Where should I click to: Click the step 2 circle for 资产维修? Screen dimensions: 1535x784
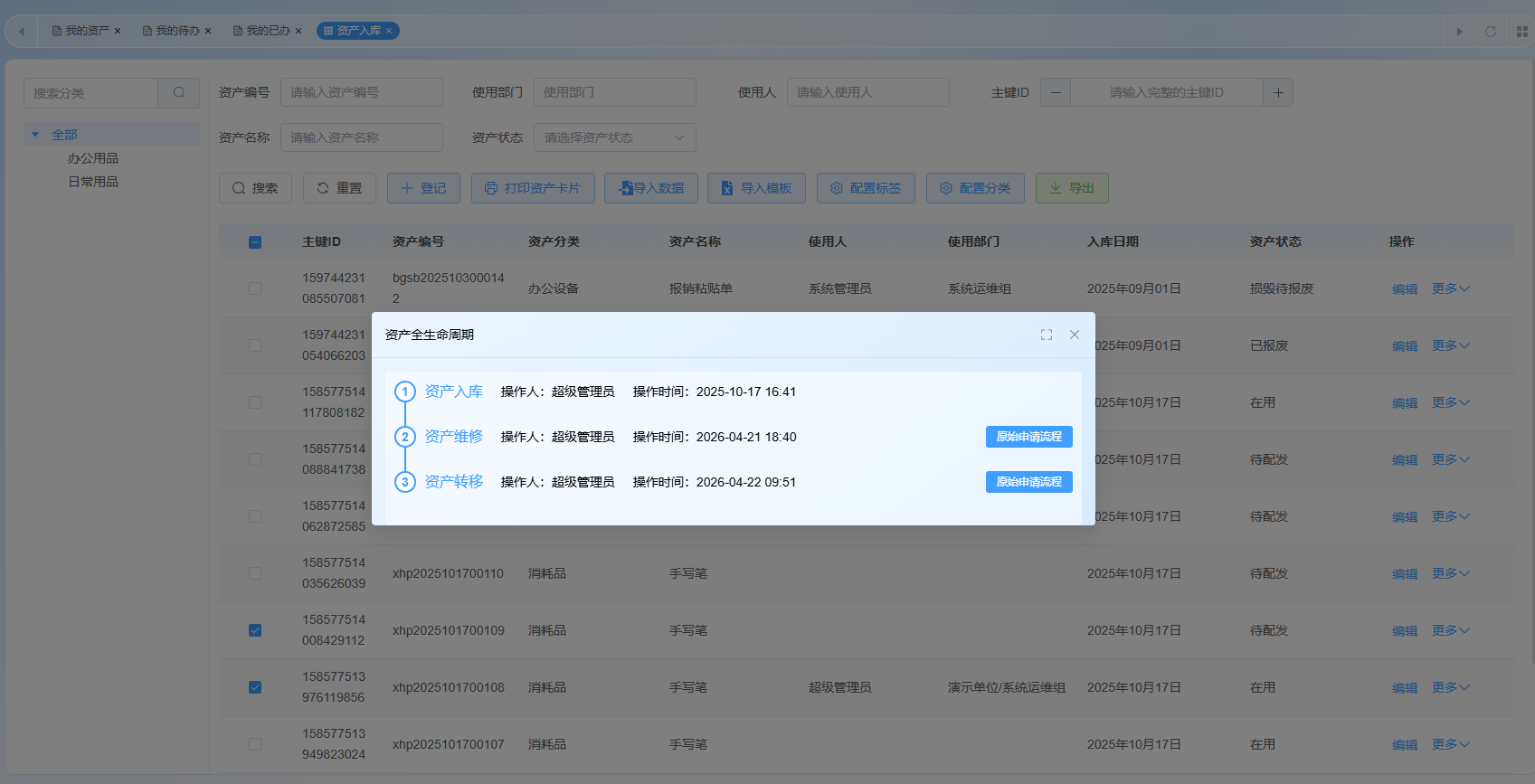405,437
